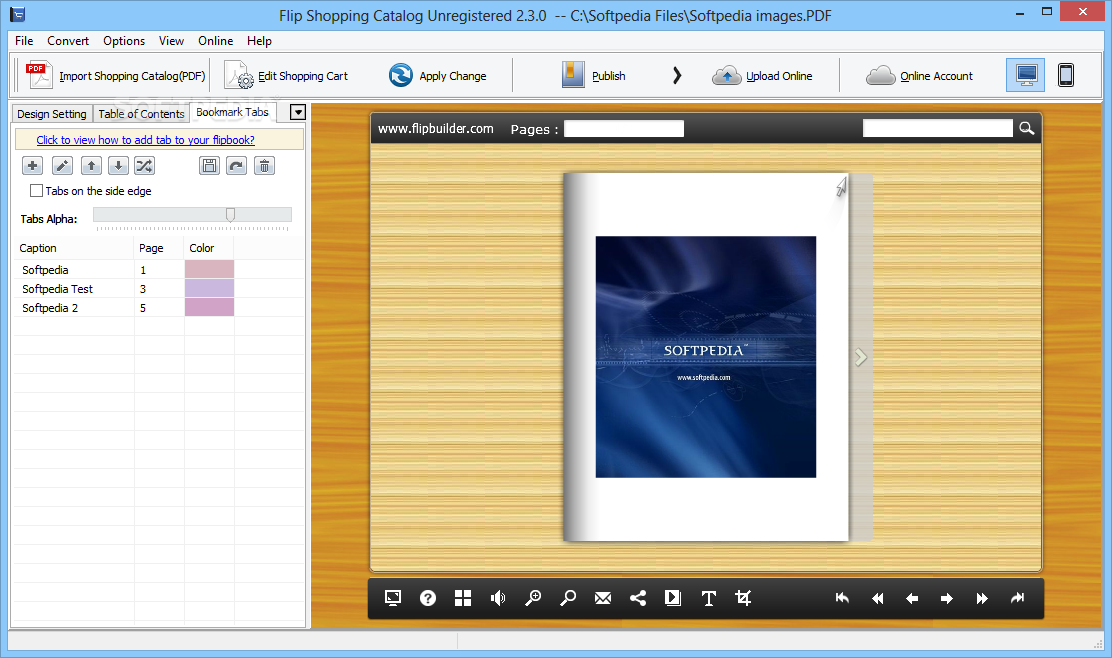Skip forward double-right arrow
This screenshot has width=1112, height=658.
pyautogui.click(x=982, y=598)
